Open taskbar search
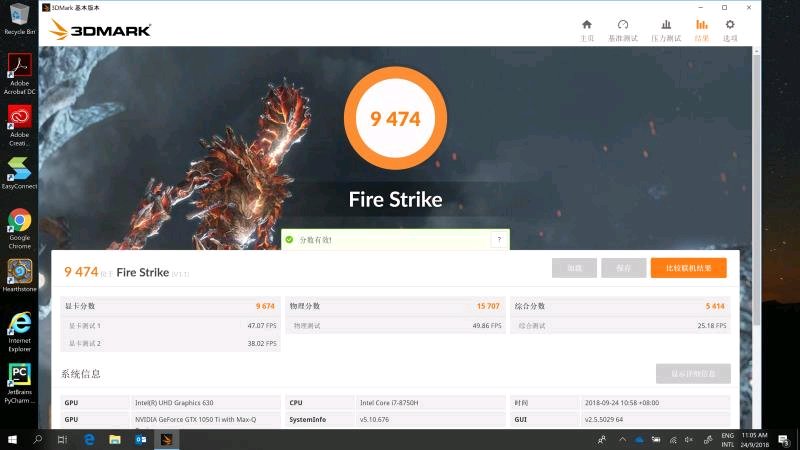Screen dimensions: 800x450 [37, 439]
